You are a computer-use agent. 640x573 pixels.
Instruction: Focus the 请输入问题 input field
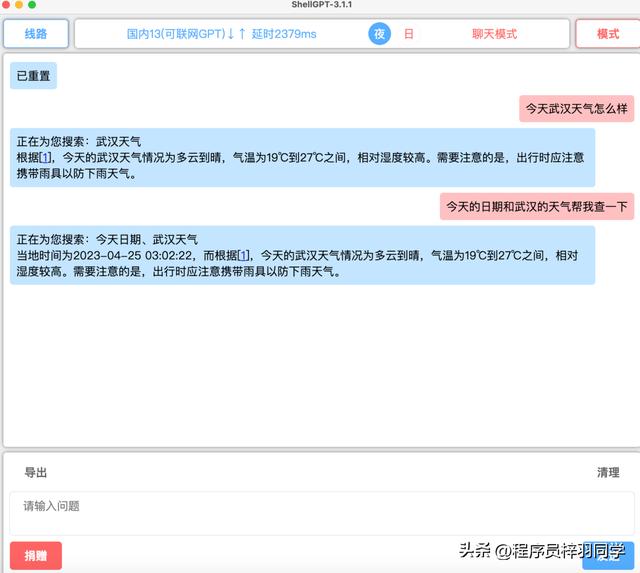click(x=320, y=511)
